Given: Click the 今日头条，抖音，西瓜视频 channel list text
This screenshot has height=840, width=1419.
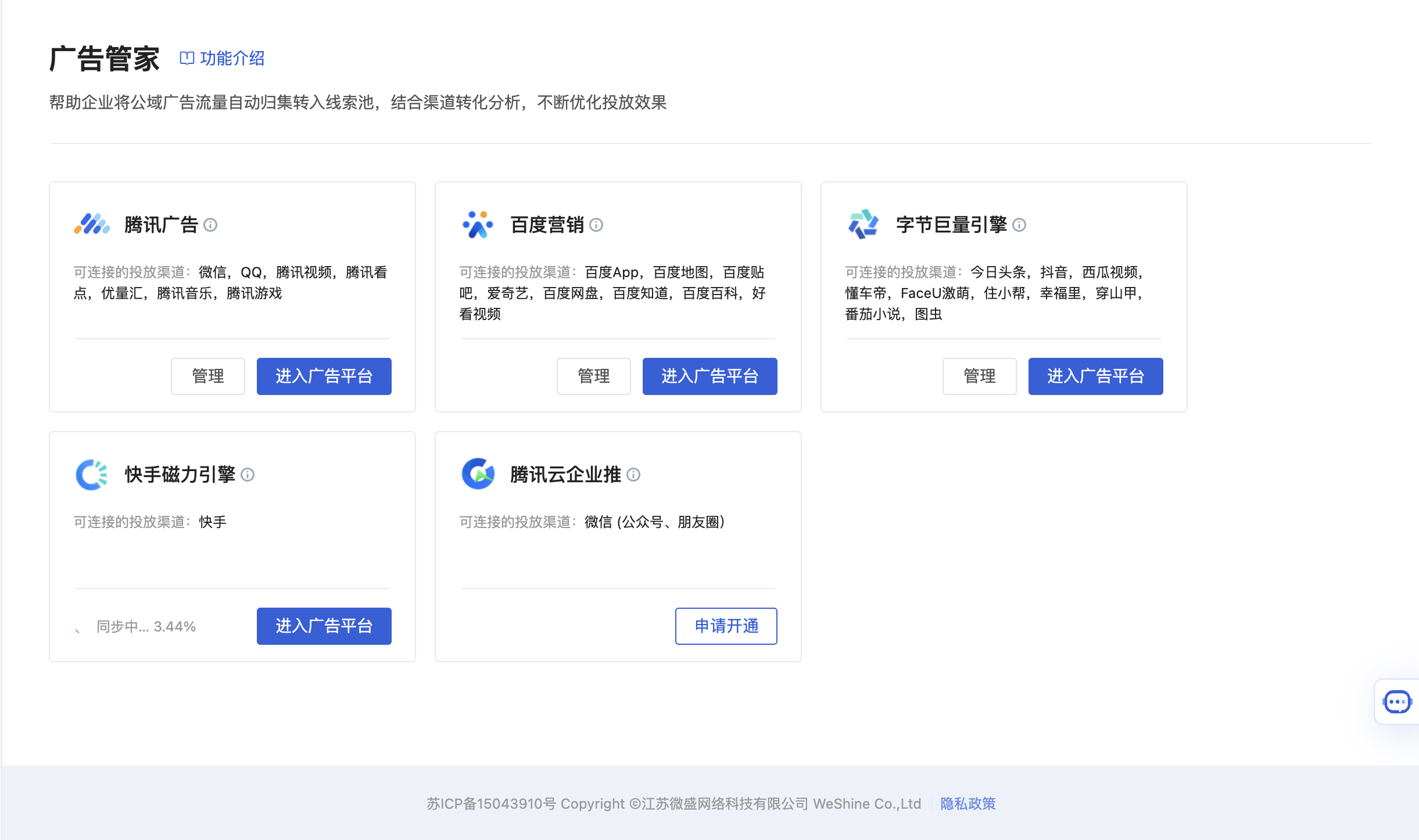Looking at the screenshot, I should pos(994,293).
